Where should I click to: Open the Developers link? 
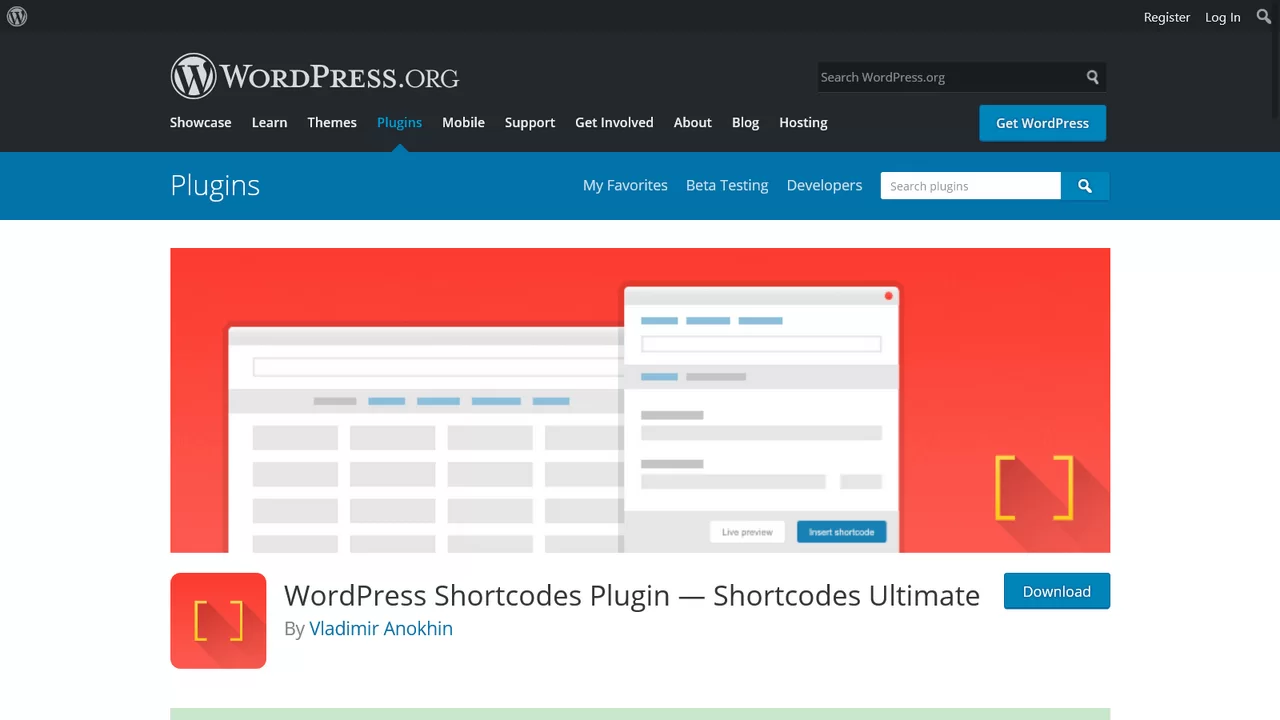pos(824,185)
